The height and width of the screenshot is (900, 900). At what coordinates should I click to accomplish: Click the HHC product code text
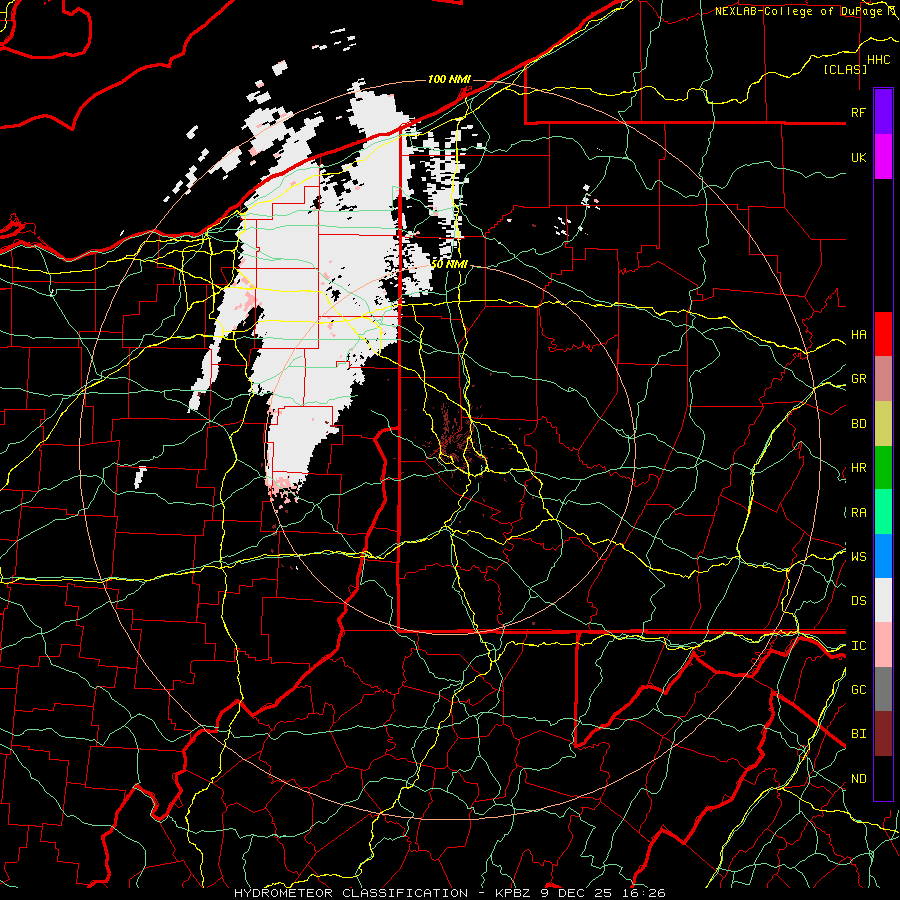(879, 60)
